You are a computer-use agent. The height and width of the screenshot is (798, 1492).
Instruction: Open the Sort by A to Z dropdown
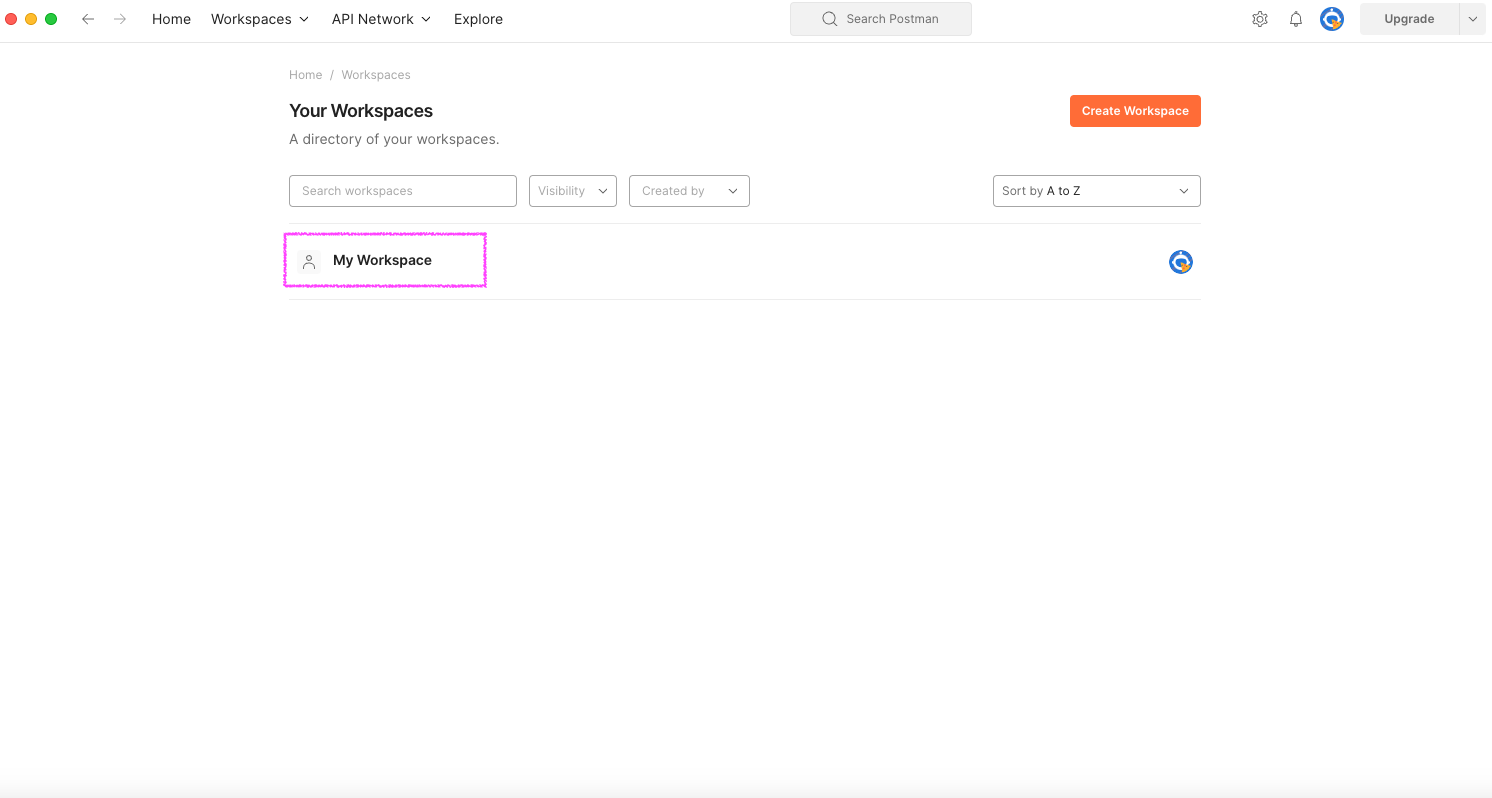pyautogui.click(x=1097, y=191)
